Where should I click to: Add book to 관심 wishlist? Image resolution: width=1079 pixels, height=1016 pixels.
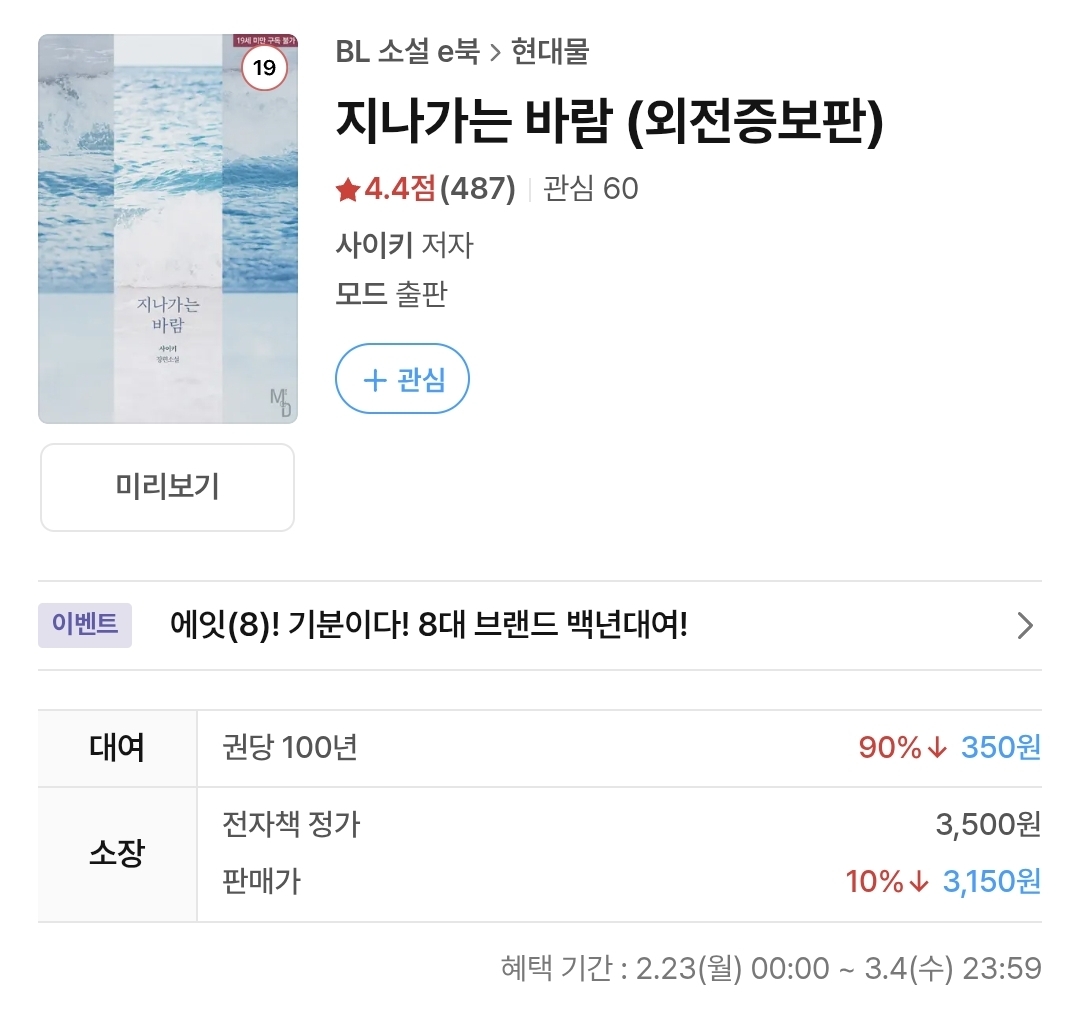(x=403, y=379)
